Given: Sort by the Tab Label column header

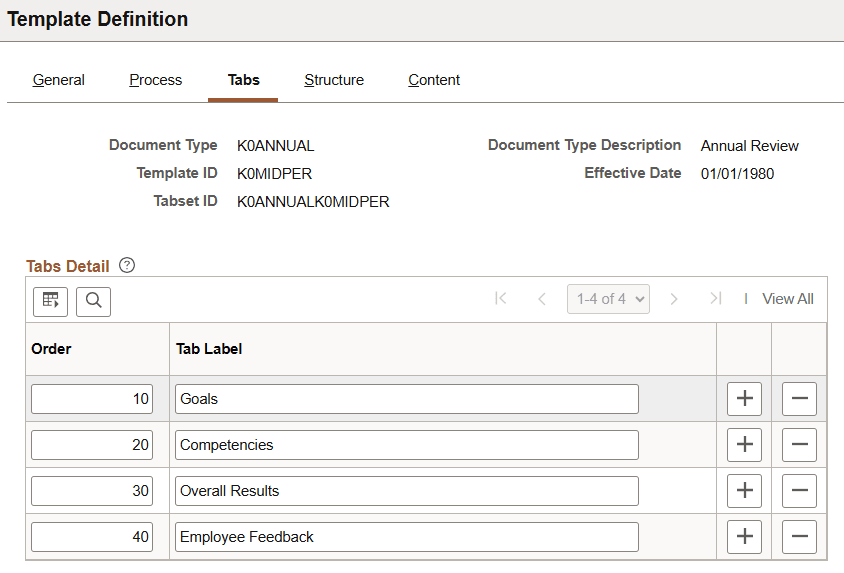Looking at the screenshot, I should click(209, 349).
